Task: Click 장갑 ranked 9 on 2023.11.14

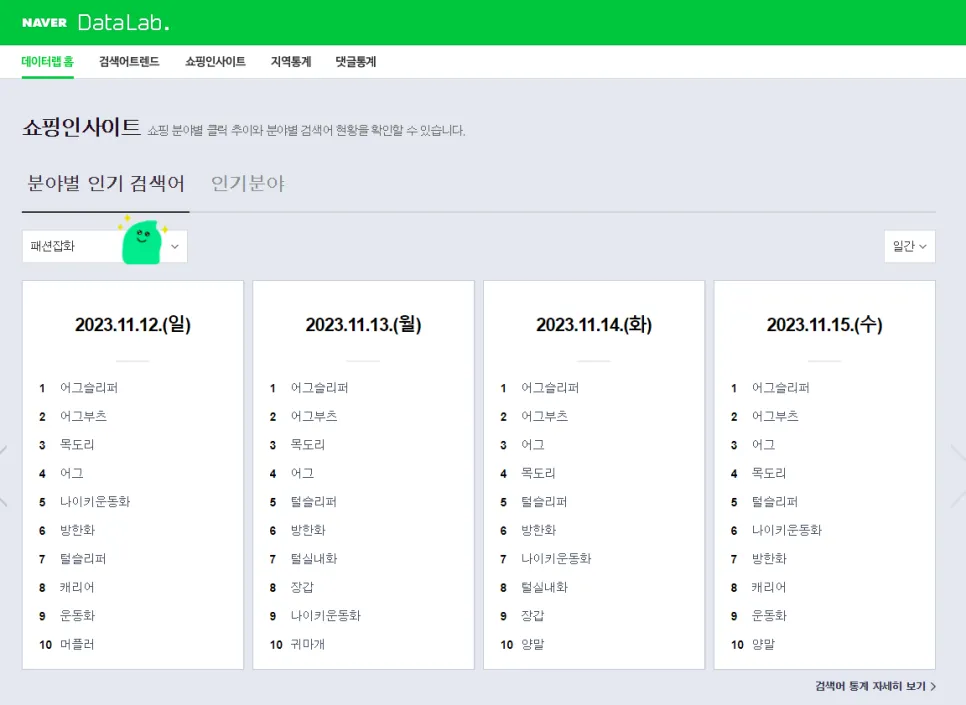Action: click(x=533, y=616)
